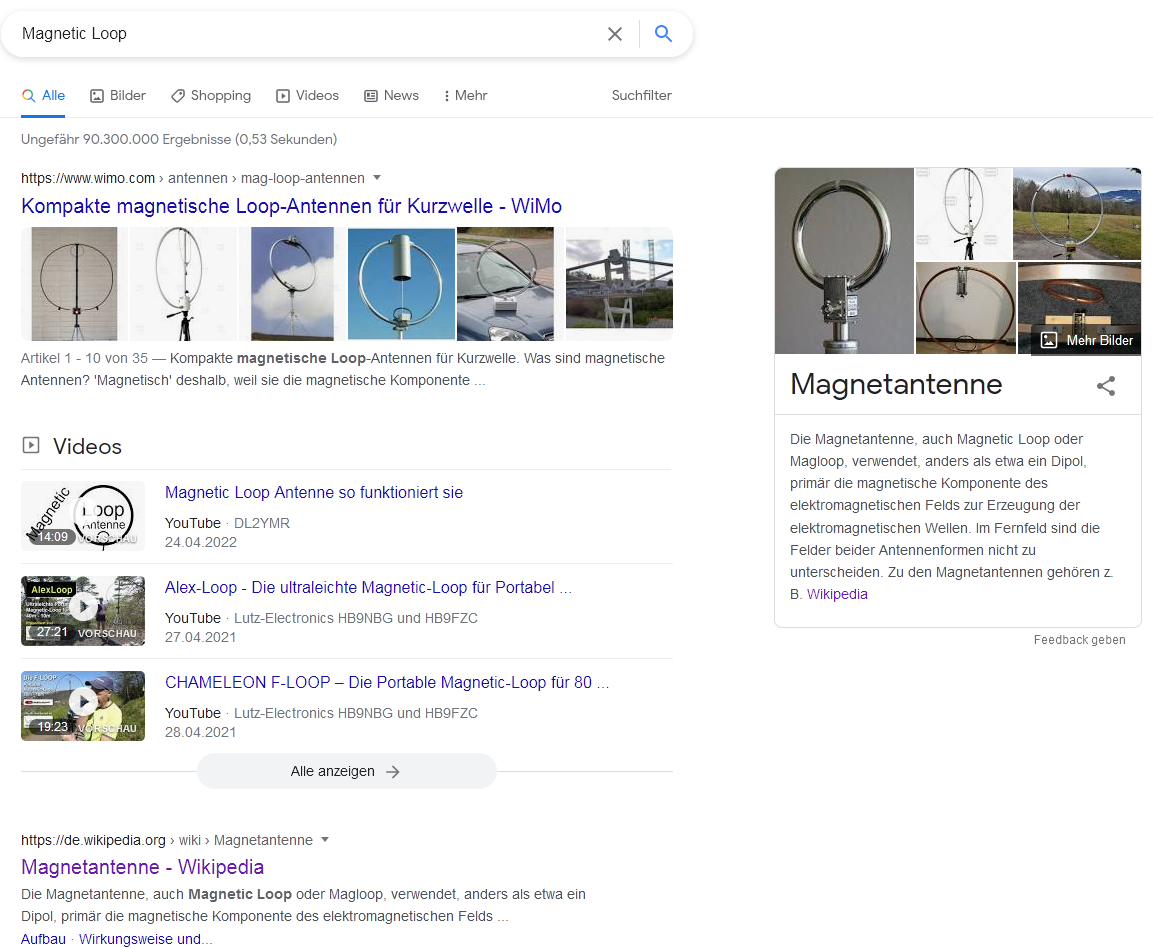Open the antenna on car roof thumbnail
The image size is (1153, 948).
tap(505, 284)
